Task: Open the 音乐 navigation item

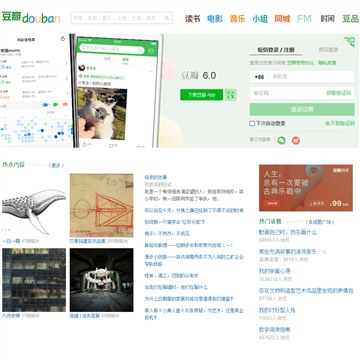Action: tap(237, 19)
